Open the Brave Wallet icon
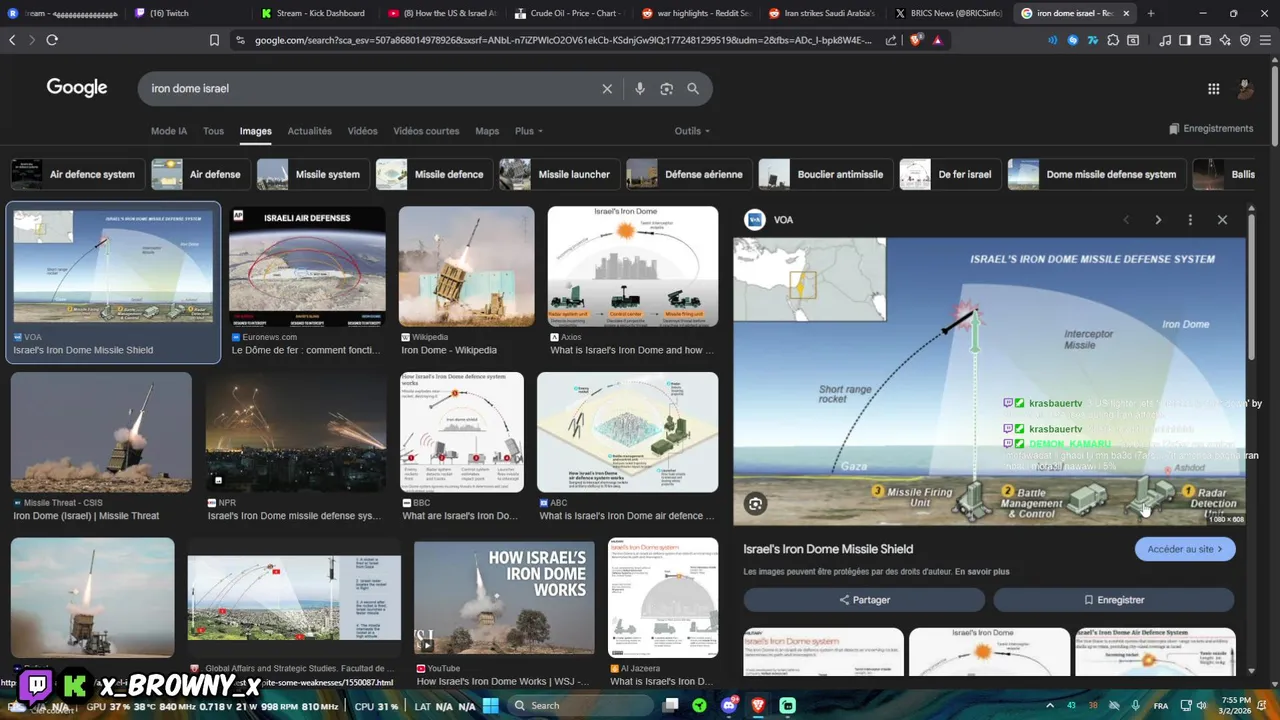Screen dimensions: 1280x720 (x=1205, y=40)
